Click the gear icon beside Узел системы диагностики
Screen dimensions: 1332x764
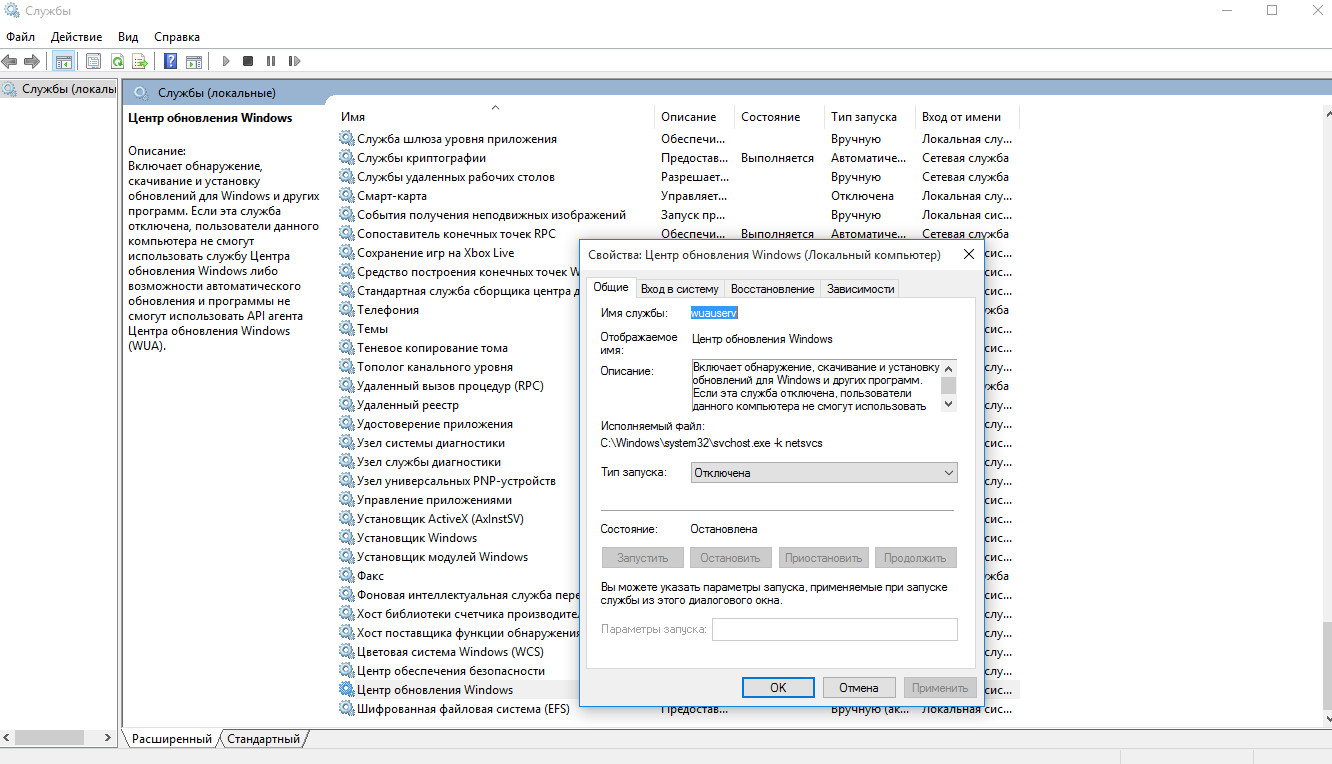point(347,443)
